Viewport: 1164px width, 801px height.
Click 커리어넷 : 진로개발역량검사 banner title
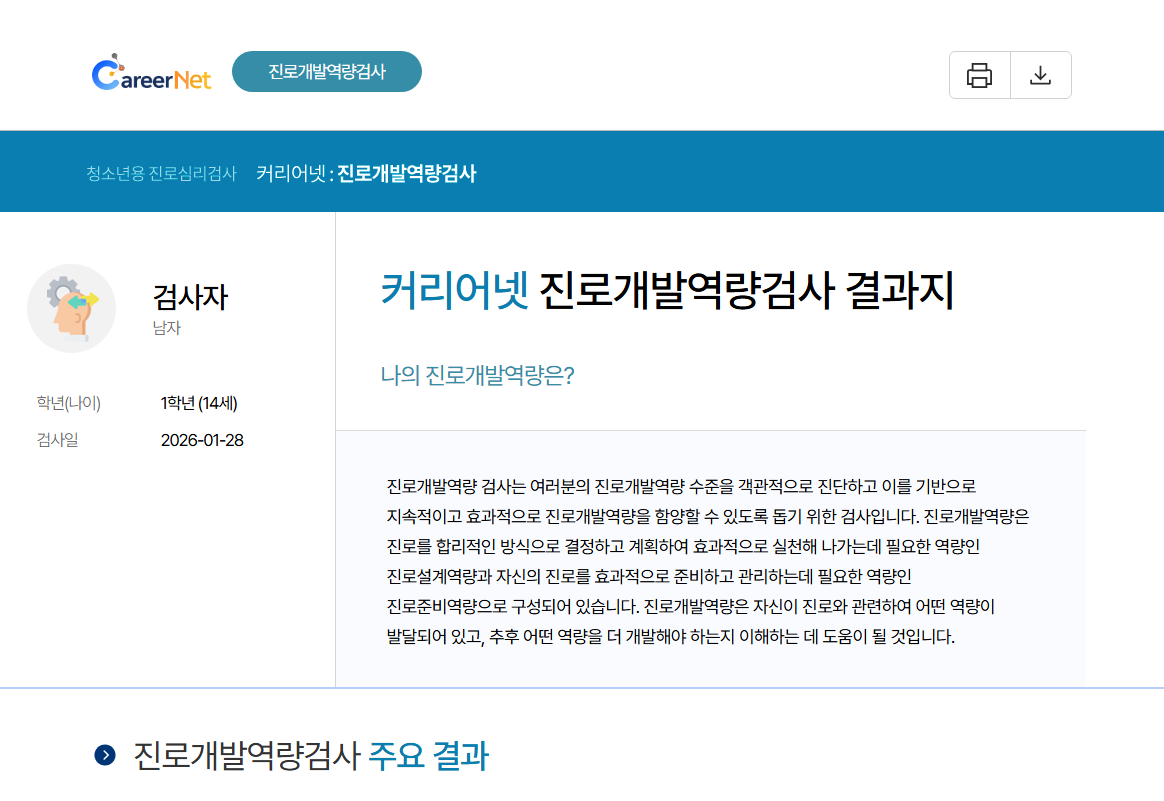tap(366, 174)
